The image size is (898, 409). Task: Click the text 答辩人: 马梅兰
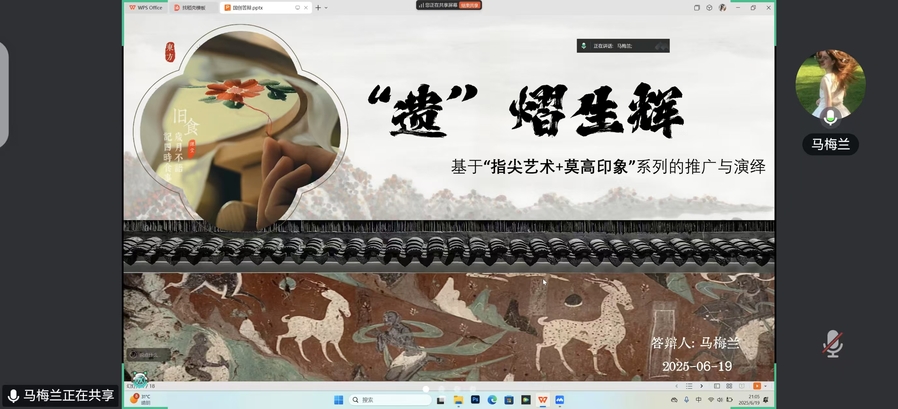pos(695,344)
